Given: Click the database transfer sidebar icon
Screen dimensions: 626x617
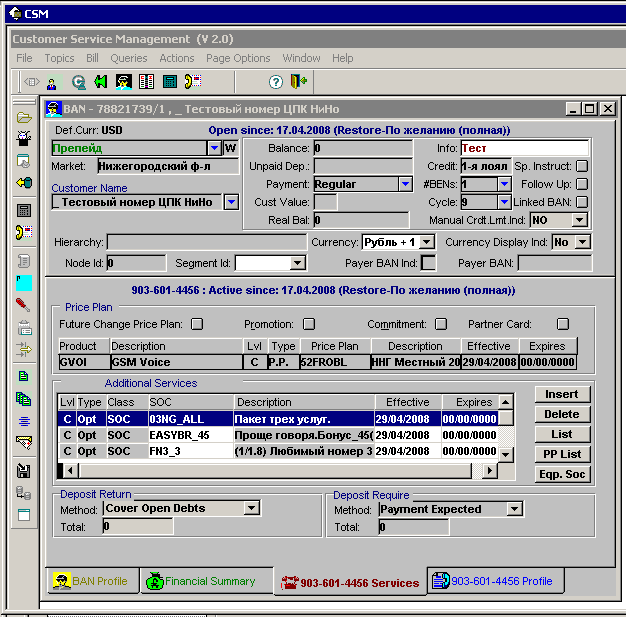Looking at the screenshot, I should [24, 493].
